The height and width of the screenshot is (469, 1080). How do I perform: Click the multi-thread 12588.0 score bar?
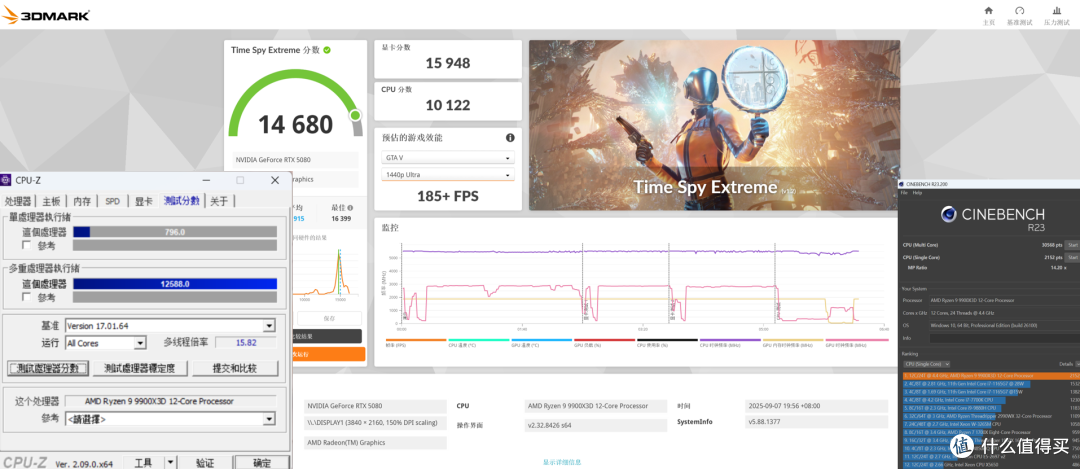[174, 284]
